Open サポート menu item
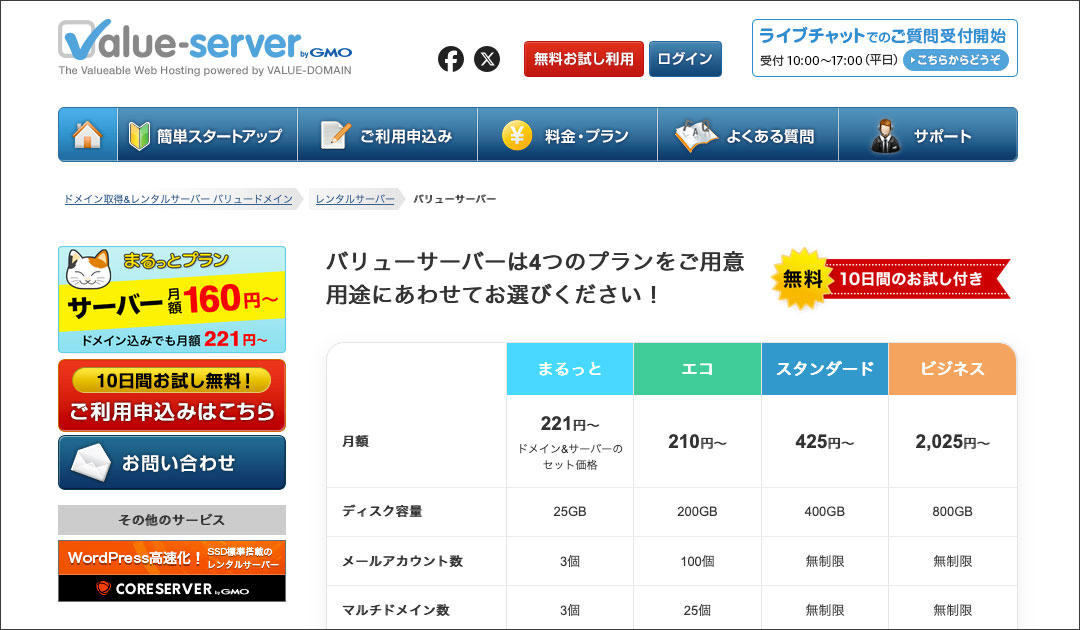The image size is (1080, 630). coord(928,134)
